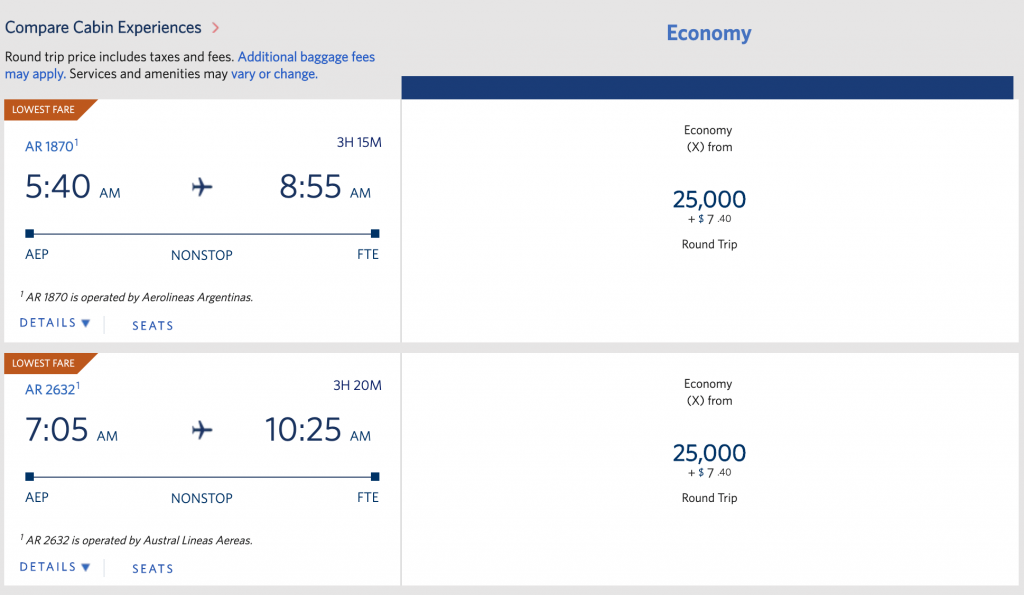Expand Details for flight AR 1870
The height and width of the screenshot is (595, 1024).
click(55, 323)
